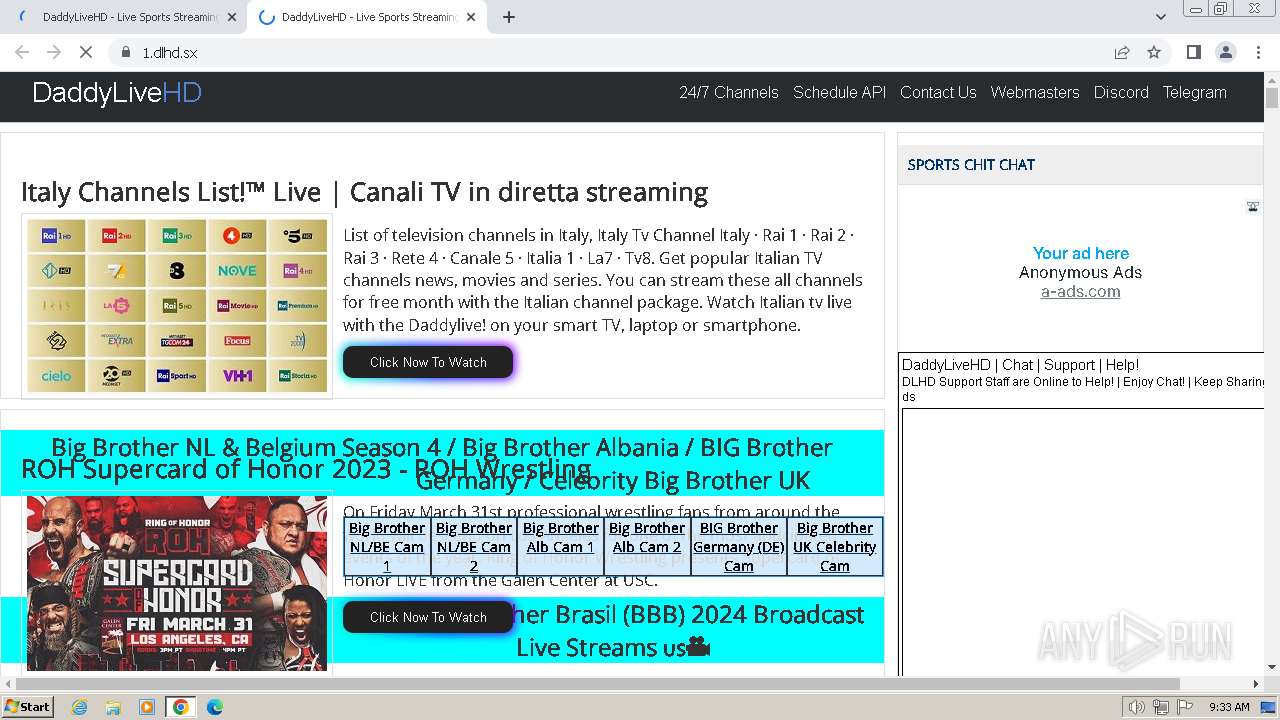Open BIG Brother Germany (DE) Cam

(x=739, y=547)
